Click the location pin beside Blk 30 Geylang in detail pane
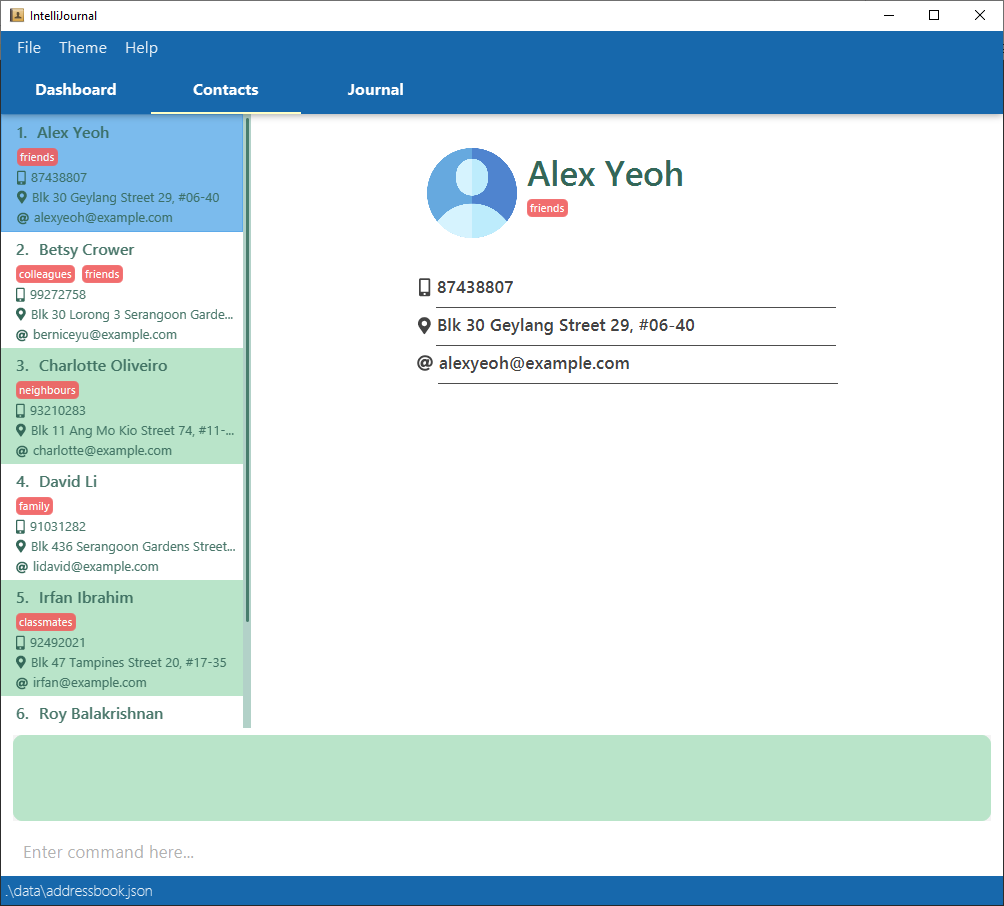The height and width of the screenshot is (906, 1004). pos(424,325)
